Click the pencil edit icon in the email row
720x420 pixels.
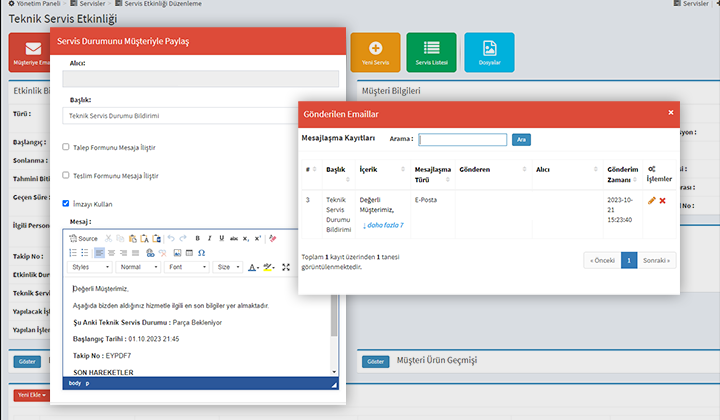pos(652,201)
